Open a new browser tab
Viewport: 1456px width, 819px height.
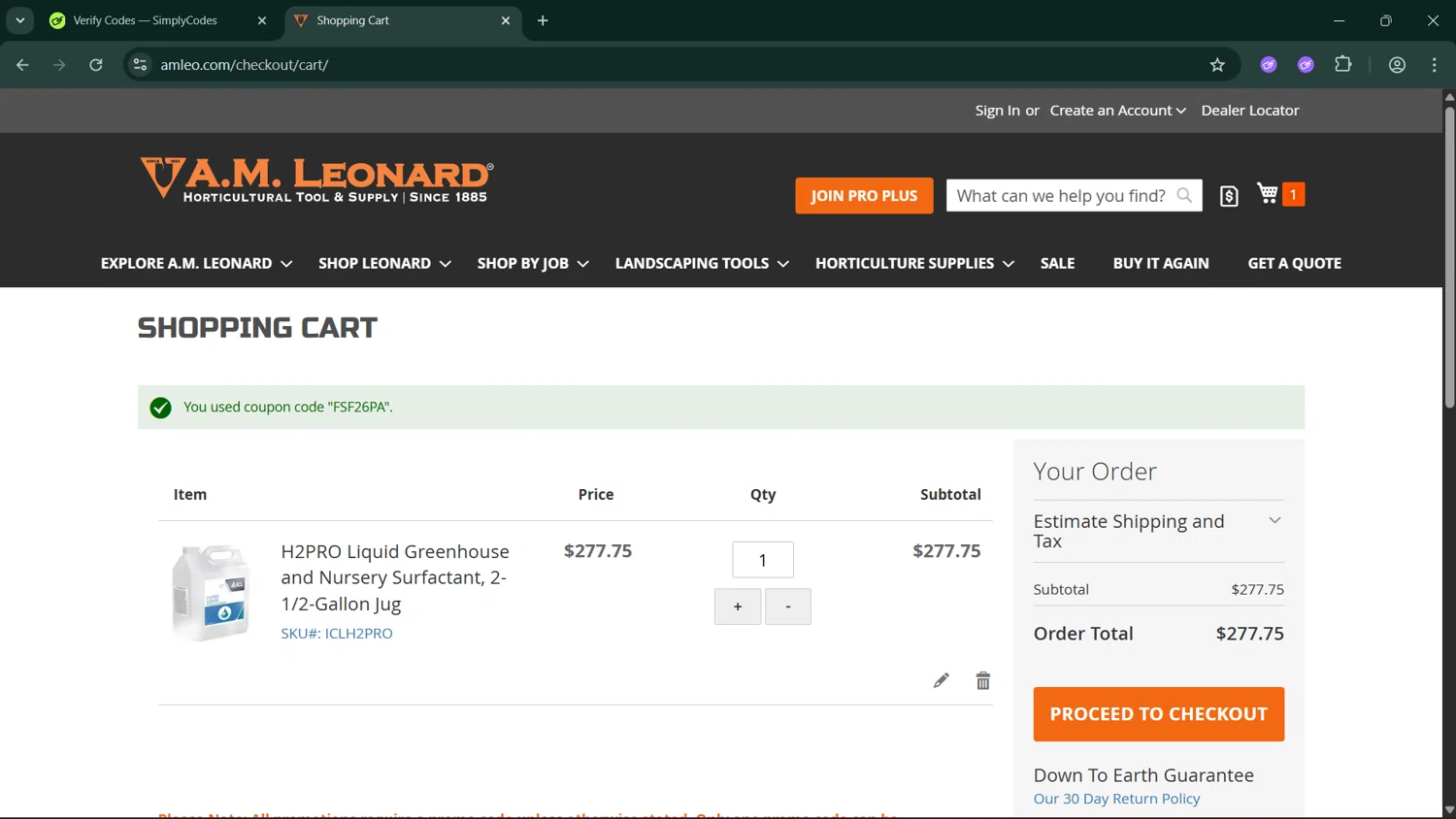click(543, 20)
